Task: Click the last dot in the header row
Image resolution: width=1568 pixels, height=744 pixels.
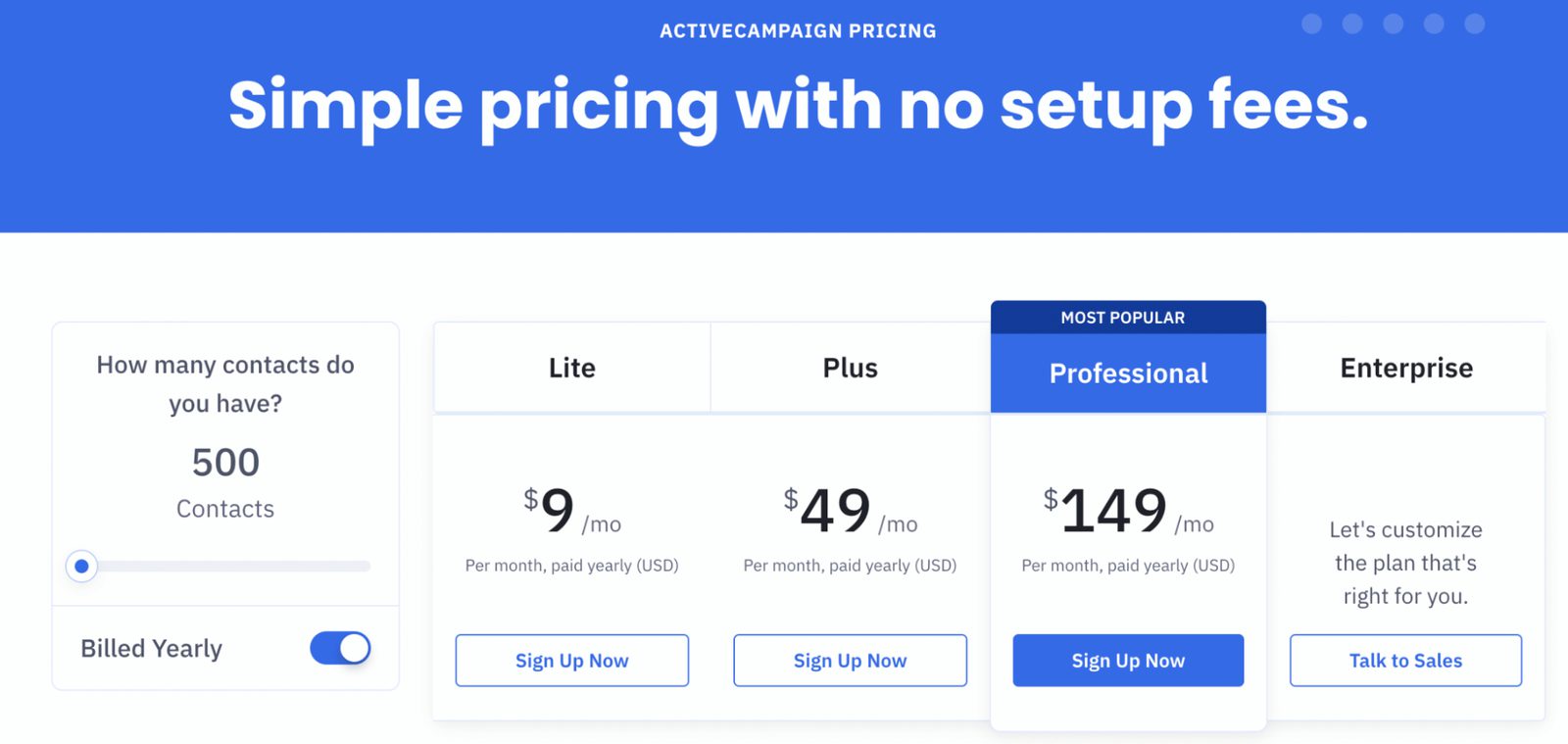Action: 1474,24
